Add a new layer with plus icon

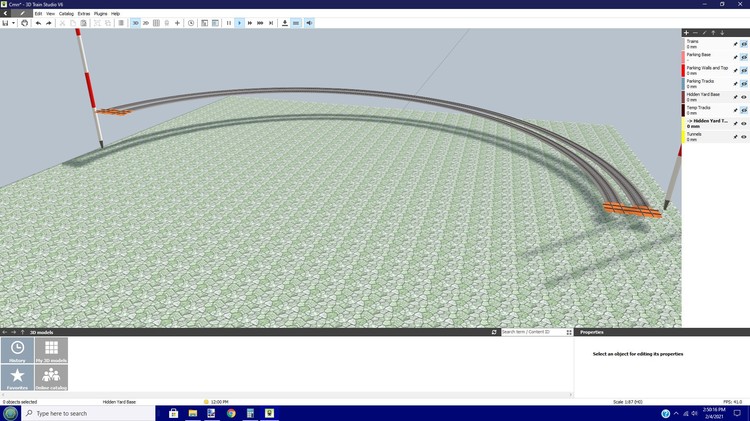[x=686, y=33]
